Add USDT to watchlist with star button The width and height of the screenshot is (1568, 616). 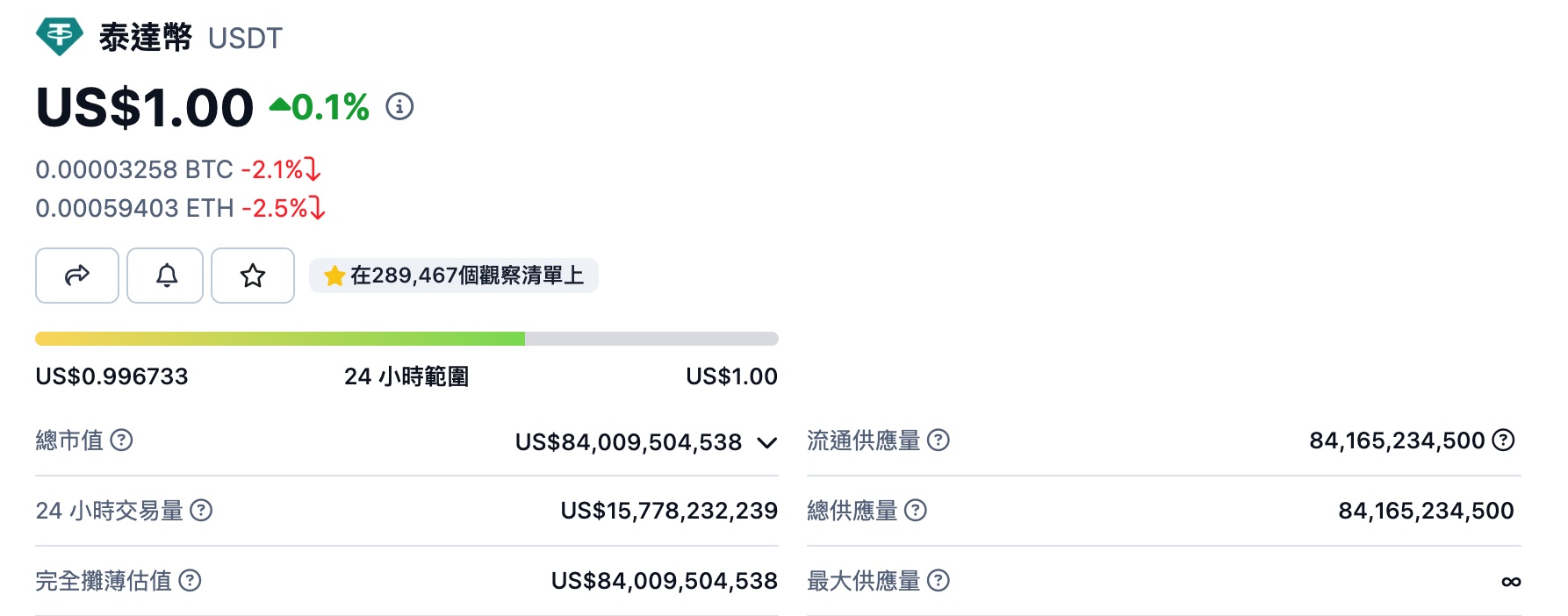pos(253,276)
